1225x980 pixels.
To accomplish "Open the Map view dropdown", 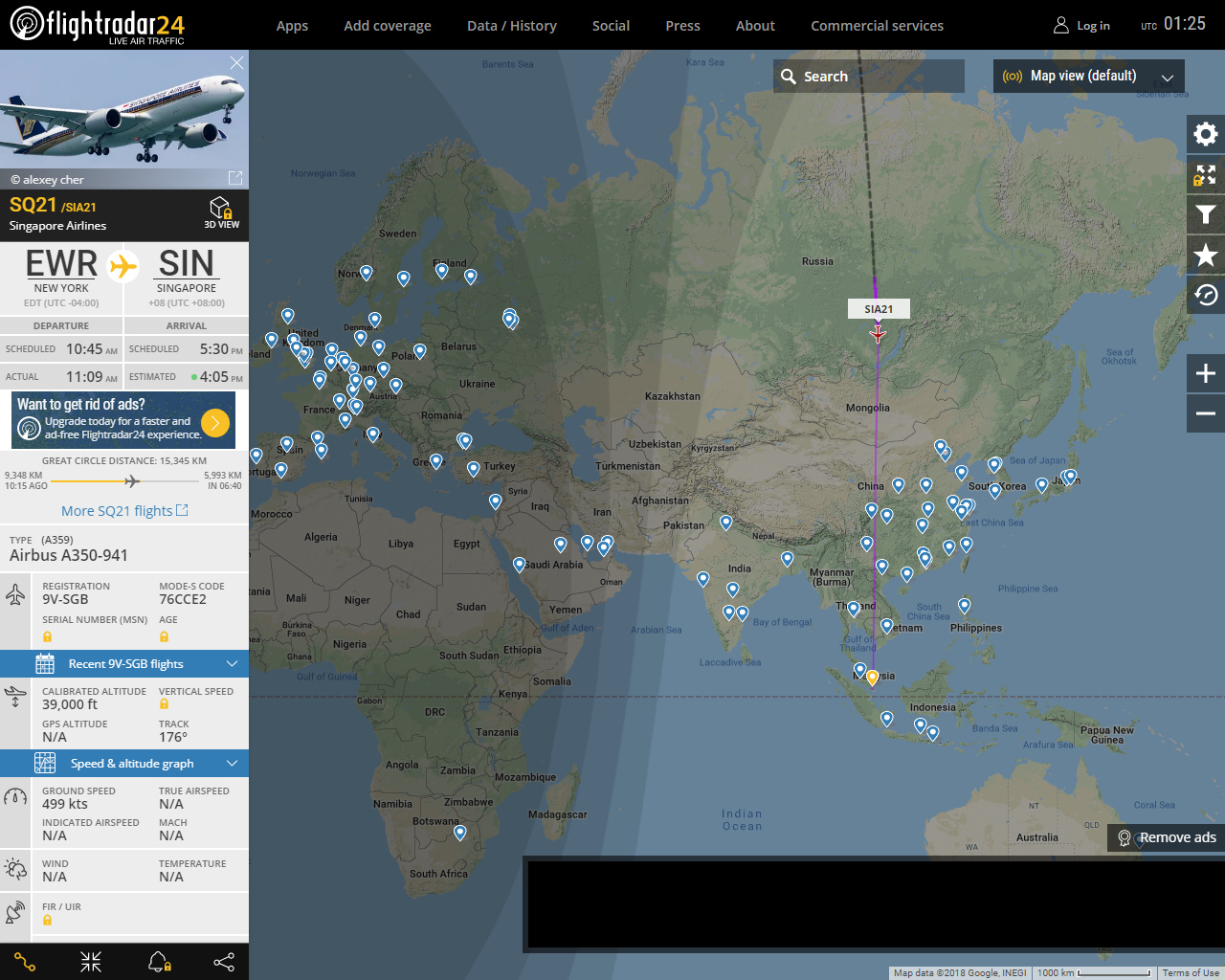I will pos(1089,76).
